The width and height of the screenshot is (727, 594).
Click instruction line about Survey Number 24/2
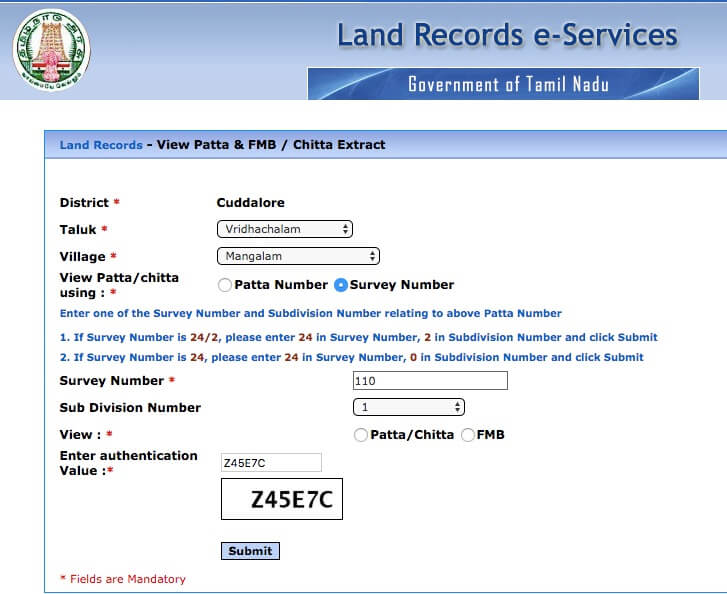[359, 337]
